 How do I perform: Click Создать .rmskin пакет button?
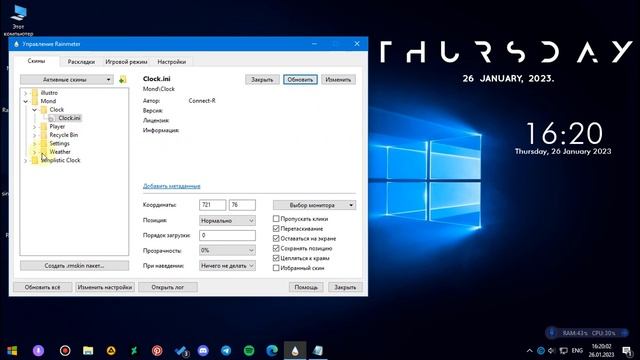pos(74,266)
